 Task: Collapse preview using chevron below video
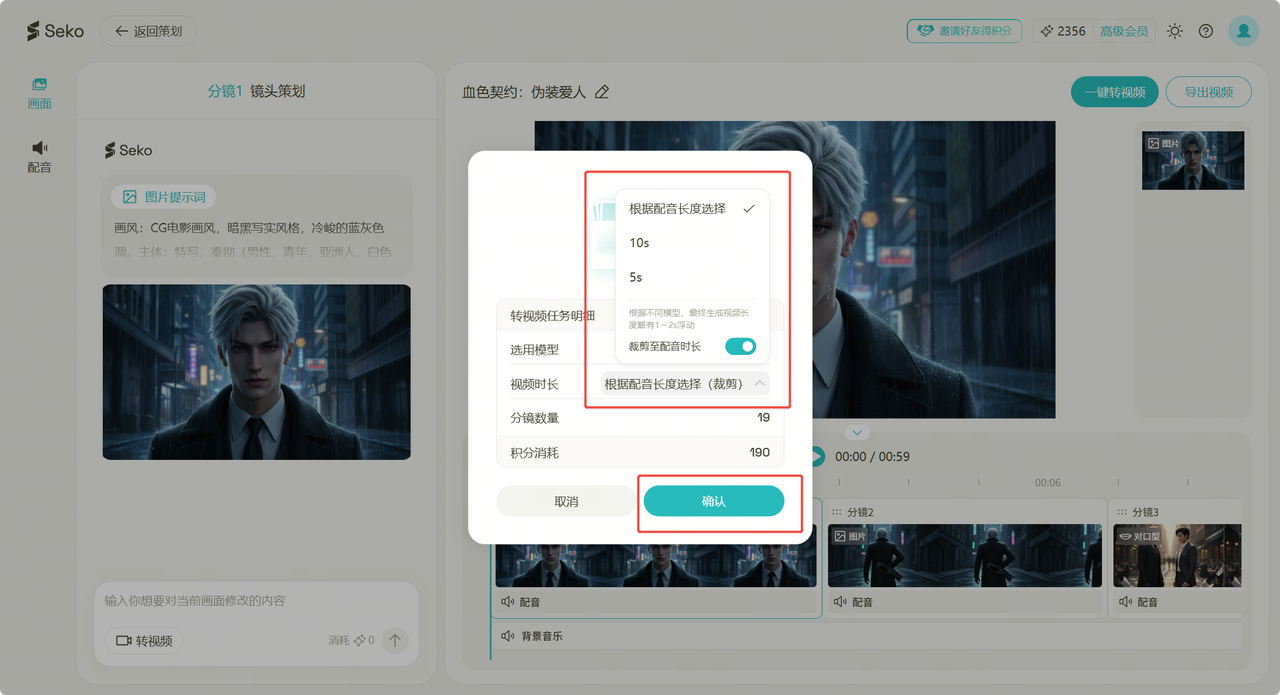pos(857,433)
